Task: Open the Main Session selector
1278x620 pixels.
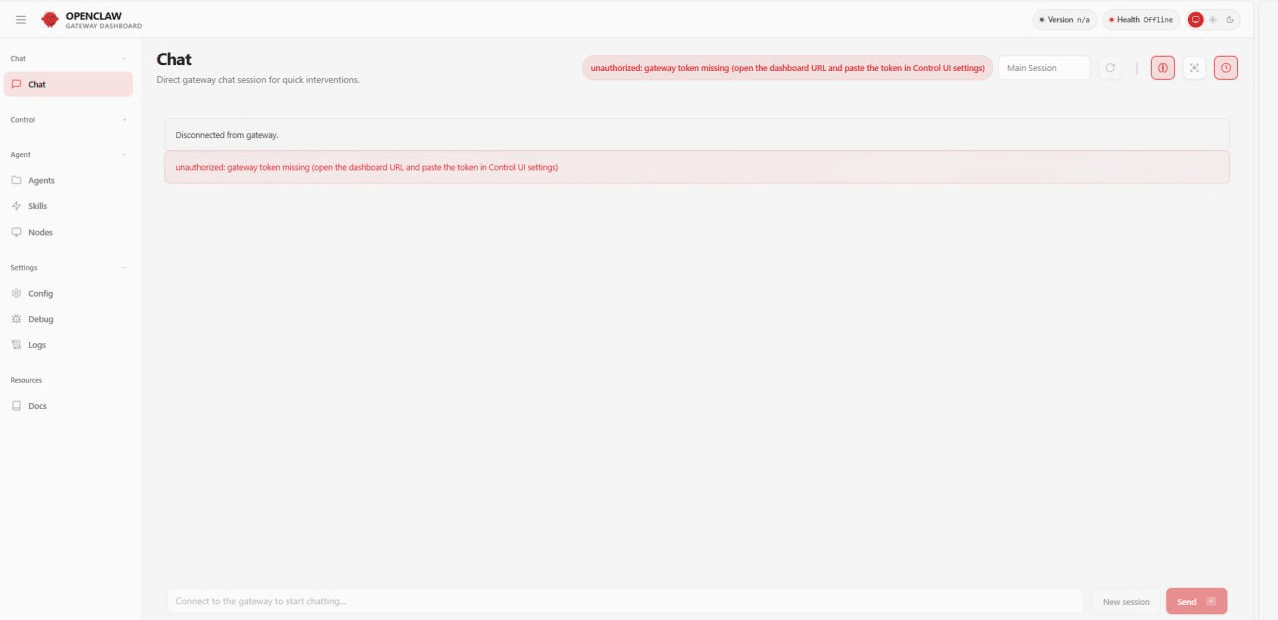Action: pyautogui.click(x=1044, y=68)
